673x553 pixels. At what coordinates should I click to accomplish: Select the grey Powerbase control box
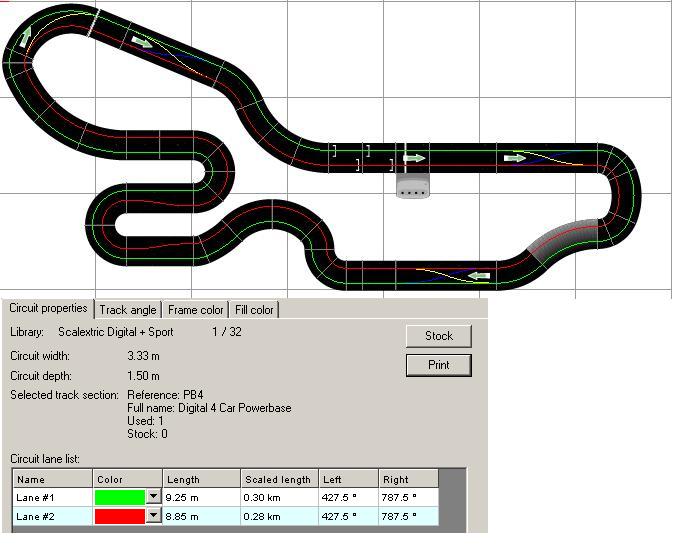[412, 186]
